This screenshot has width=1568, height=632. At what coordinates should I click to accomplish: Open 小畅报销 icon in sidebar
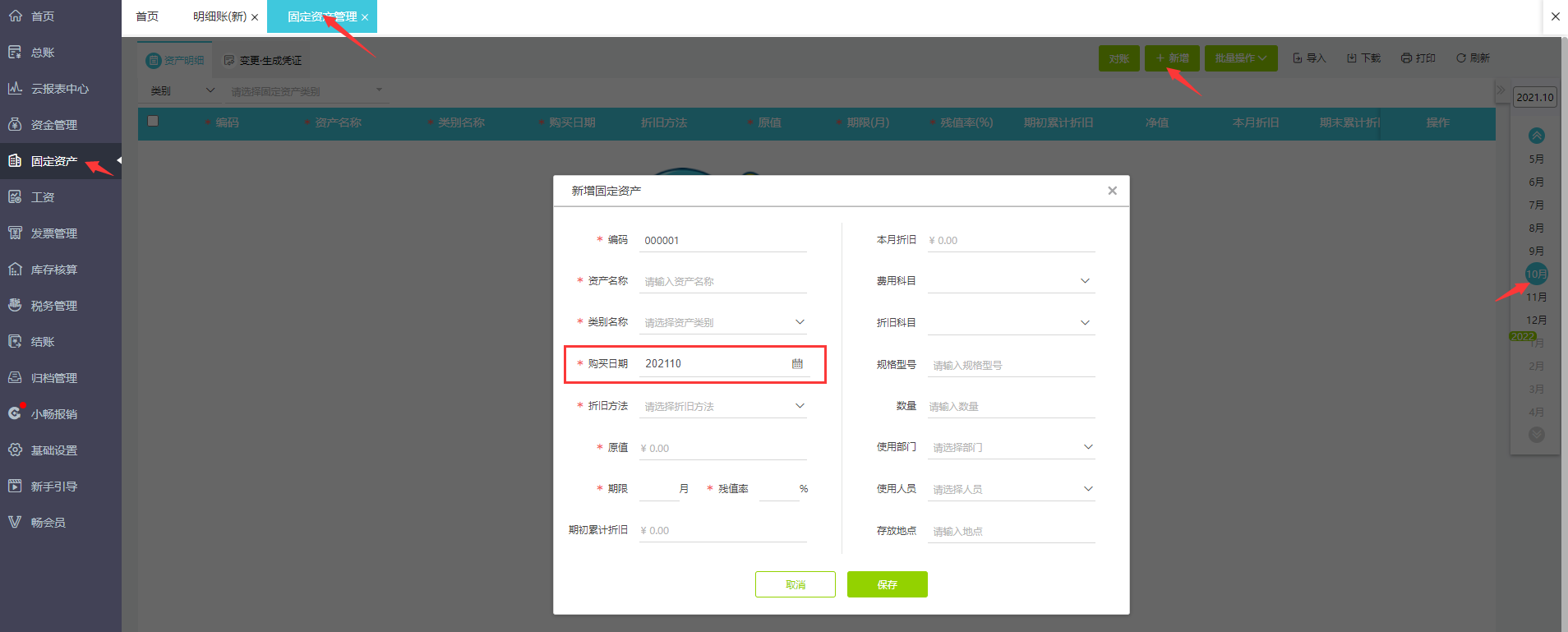pos(15,414)
